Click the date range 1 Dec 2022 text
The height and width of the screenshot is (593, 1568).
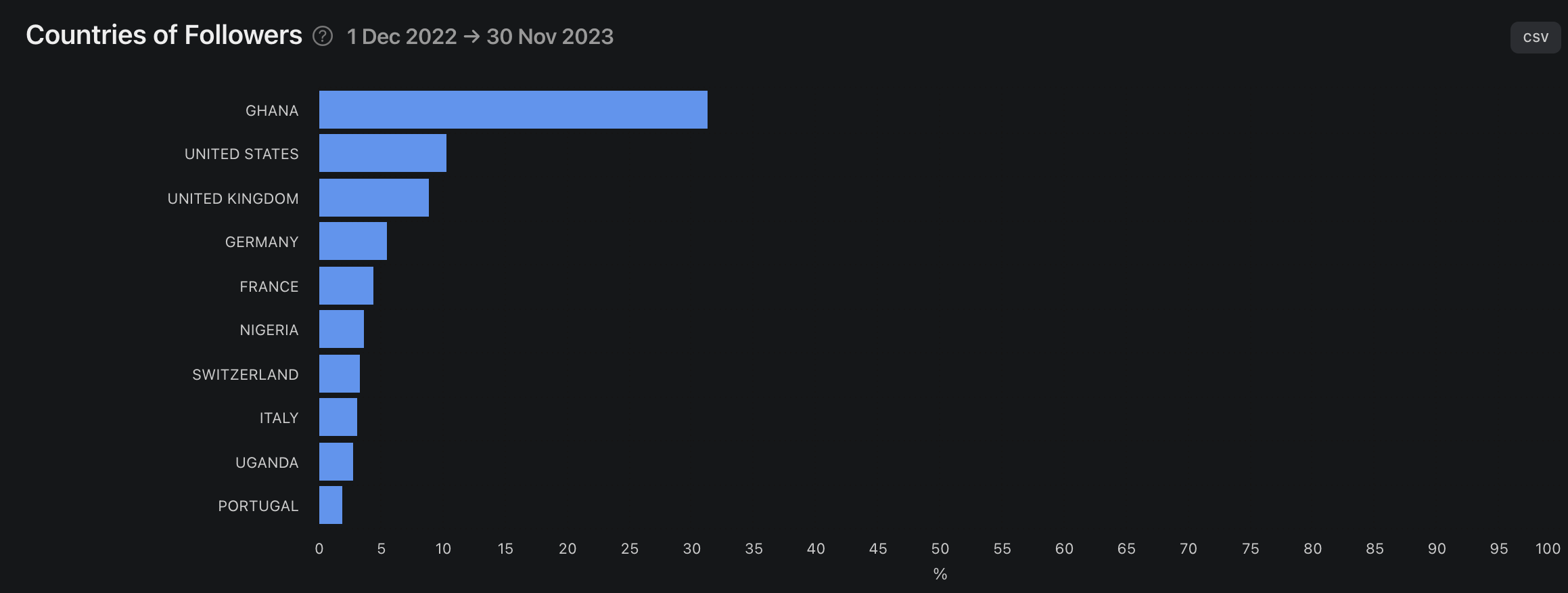tap(402, 37)
